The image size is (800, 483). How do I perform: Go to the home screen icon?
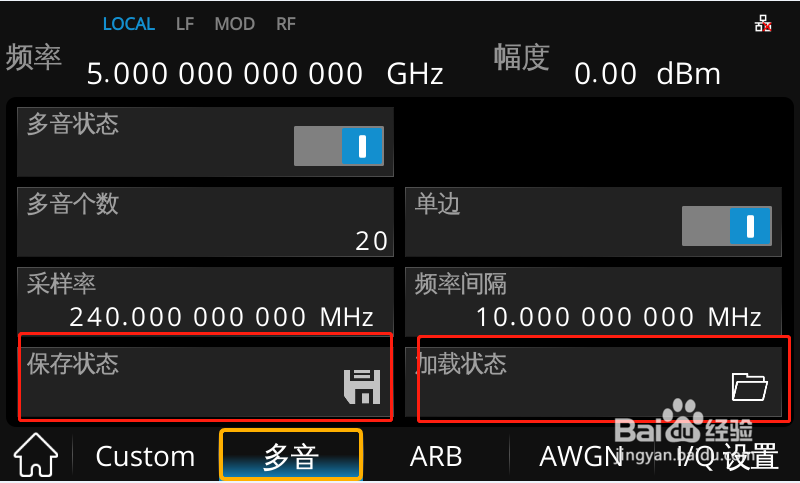tap(35, 455)
